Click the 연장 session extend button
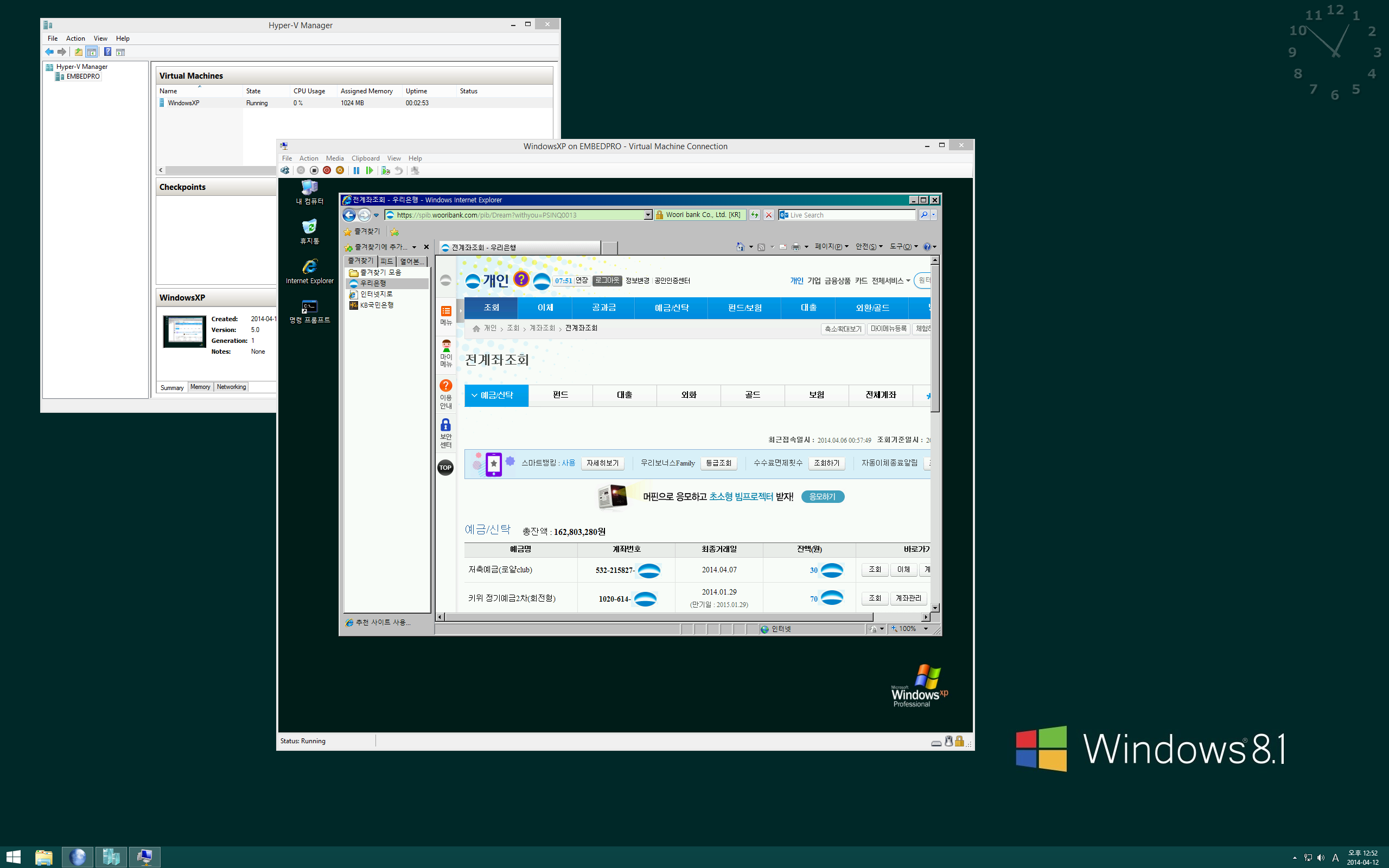Screen dimensions: 1389x868 [582, 280]
